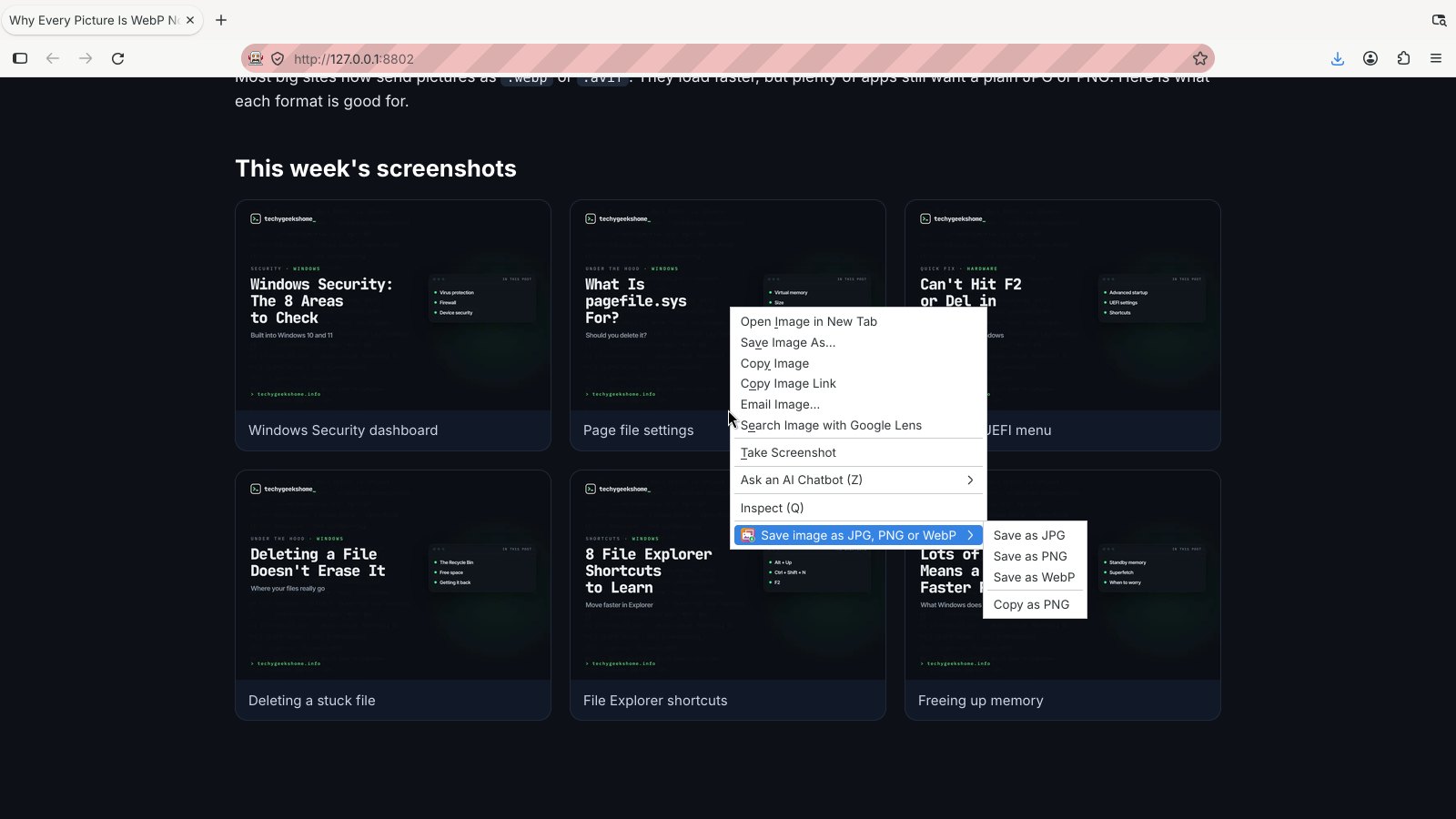Toggle the sidebar panel icon

coord(20,58)
